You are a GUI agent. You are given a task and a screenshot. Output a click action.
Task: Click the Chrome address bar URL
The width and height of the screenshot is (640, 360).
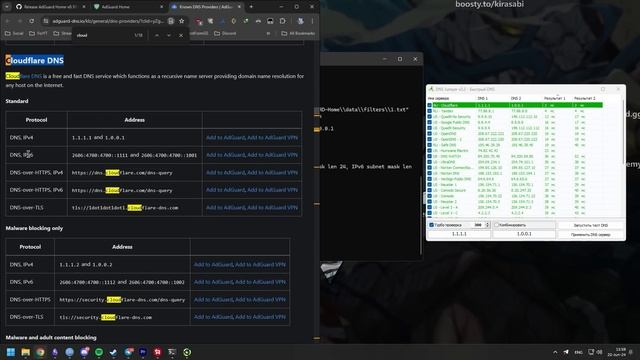tap(108, 21)
